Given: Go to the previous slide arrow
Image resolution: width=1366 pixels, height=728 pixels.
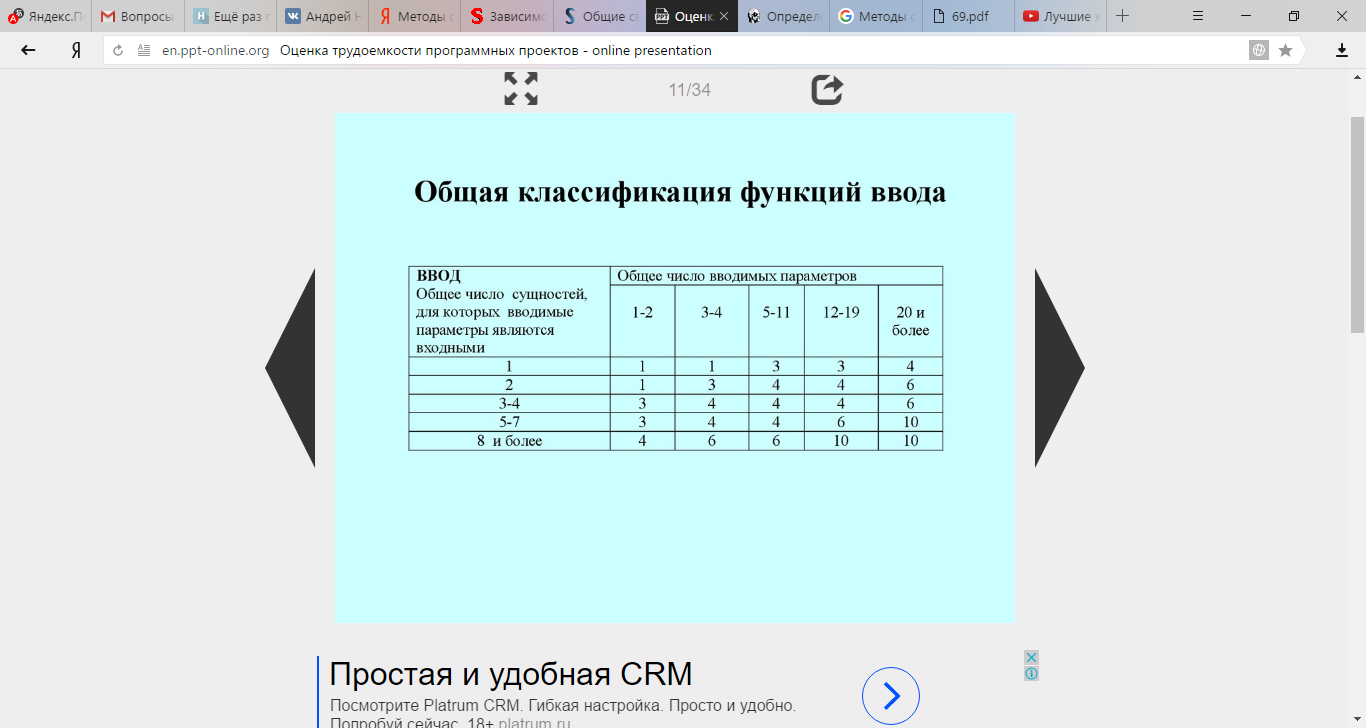Looking at the screenshot, I should pyautogui.click(x=290, y=368).
